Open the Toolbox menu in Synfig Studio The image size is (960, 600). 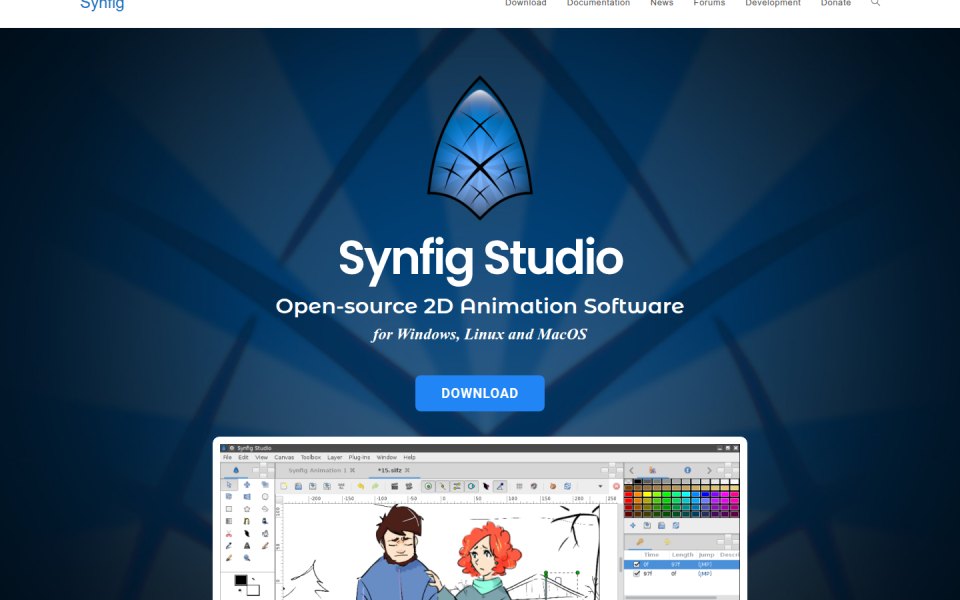click(x=310, y=457)
